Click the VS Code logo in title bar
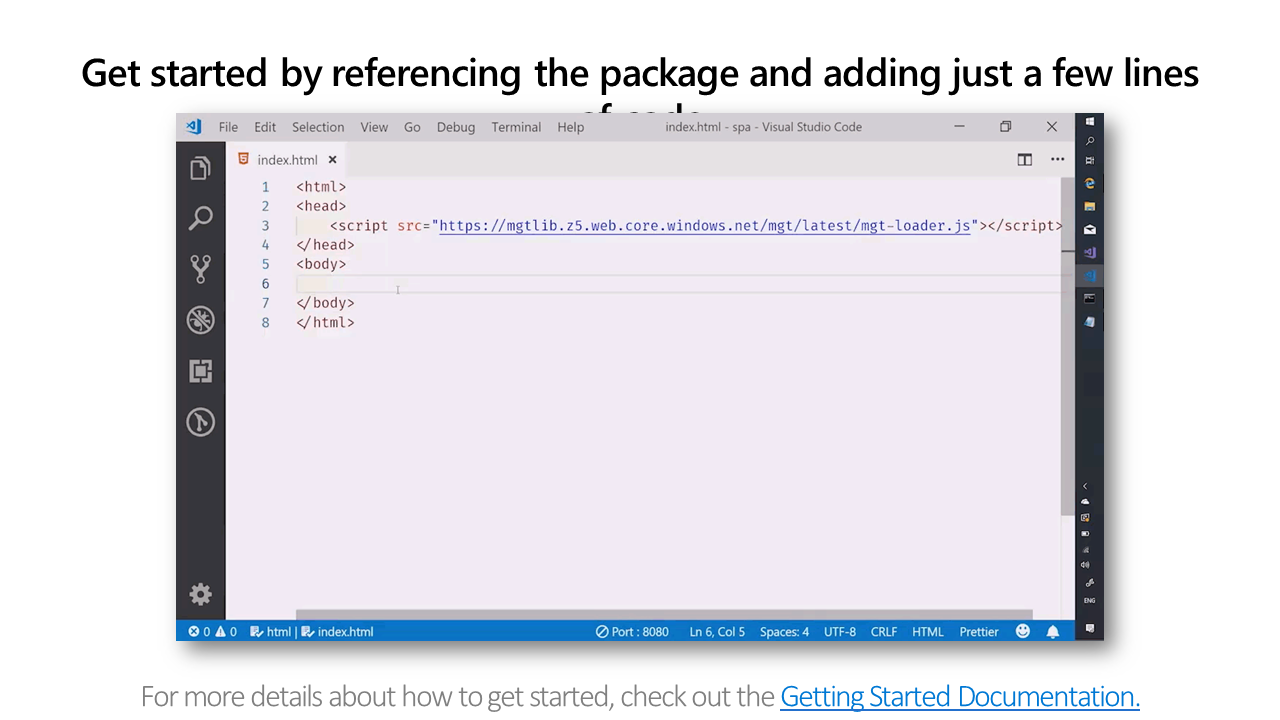This screenshot has height=720, width=1280. (x=194, y=127)
